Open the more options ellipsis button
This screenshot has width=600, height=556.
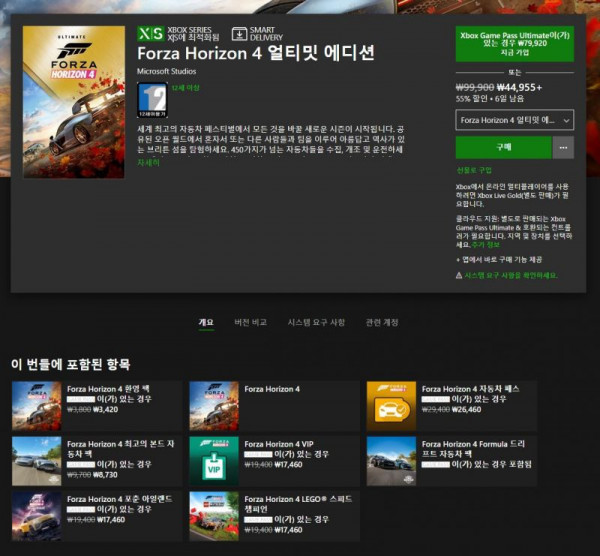(x=563, y=147)
